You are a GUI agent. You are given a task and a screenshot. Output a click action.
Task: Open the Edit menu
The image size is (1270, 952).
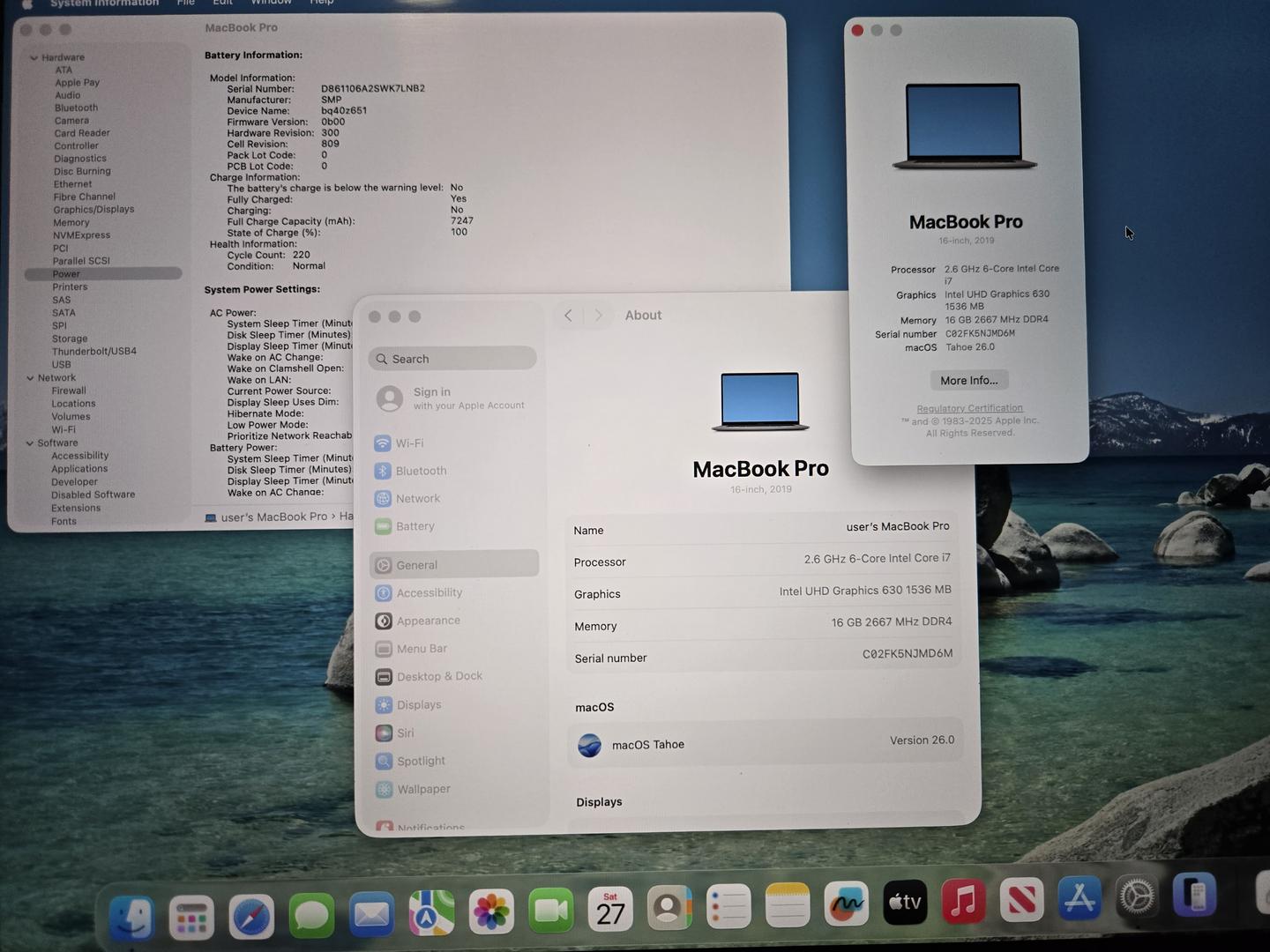click(223, 3)
